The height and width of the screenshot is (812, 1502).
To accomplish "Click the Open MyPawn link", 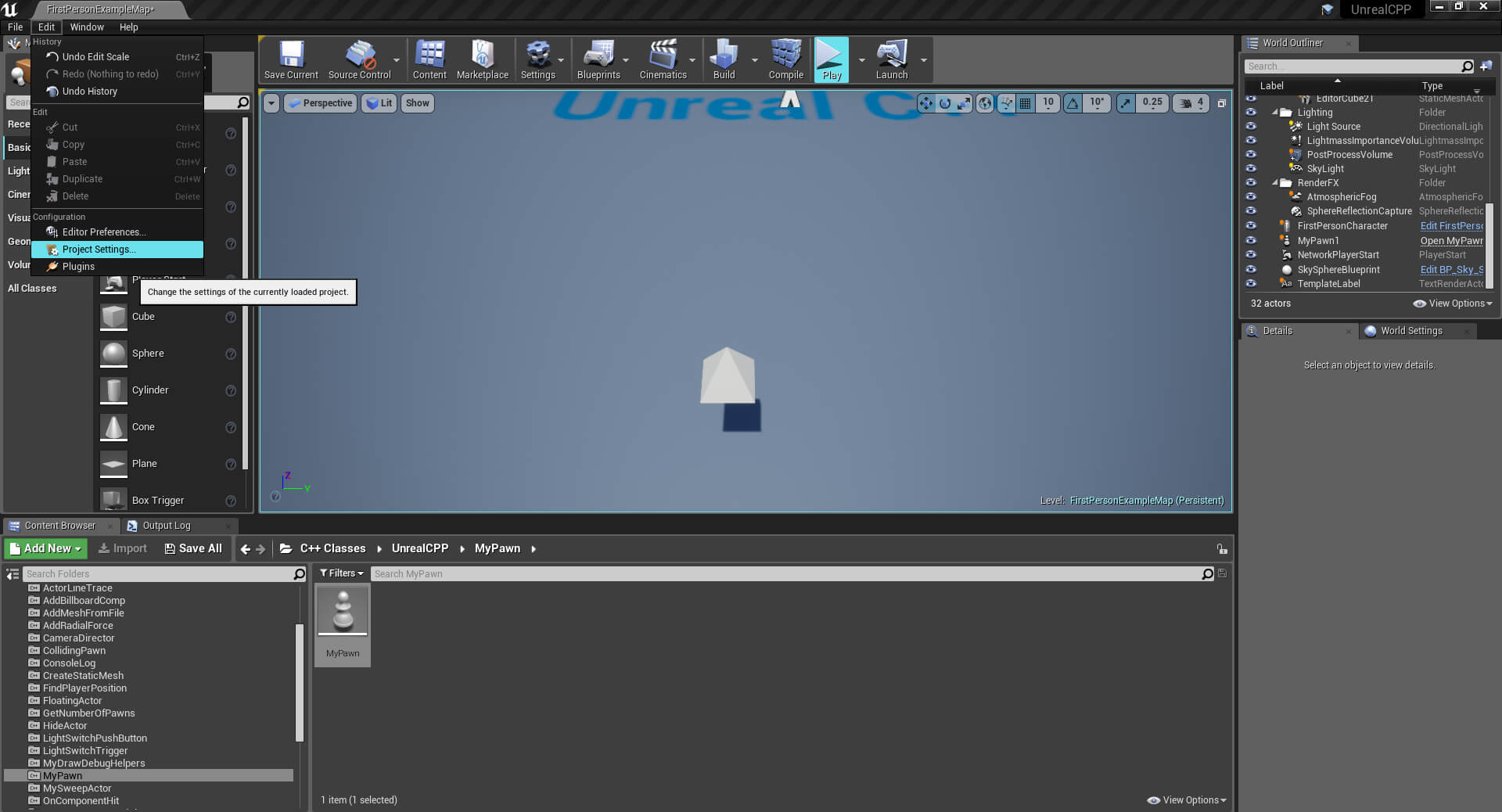I will [1451, 241].
